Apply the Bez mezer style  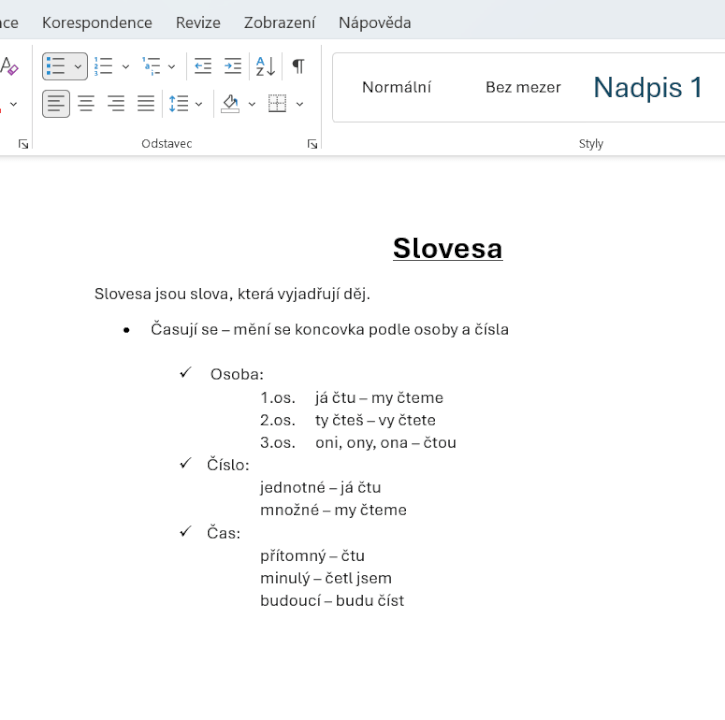click(523, 87)
